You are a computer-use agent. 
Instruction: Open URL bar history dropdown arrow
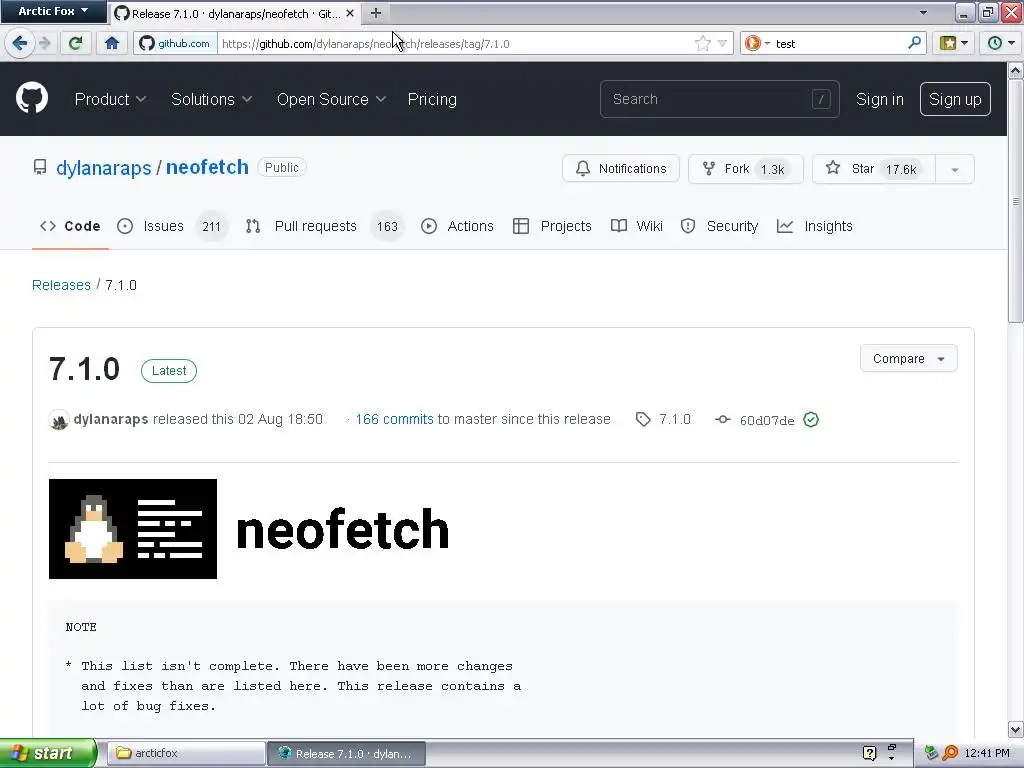point(722,44)
